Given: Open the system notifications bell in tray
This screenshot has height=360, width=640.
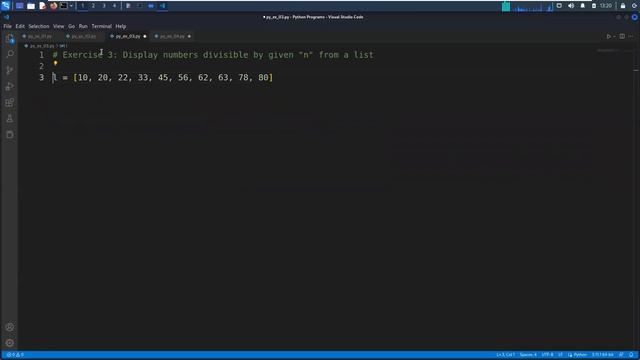Looking at the screenshot, I should tap(582, 6).
